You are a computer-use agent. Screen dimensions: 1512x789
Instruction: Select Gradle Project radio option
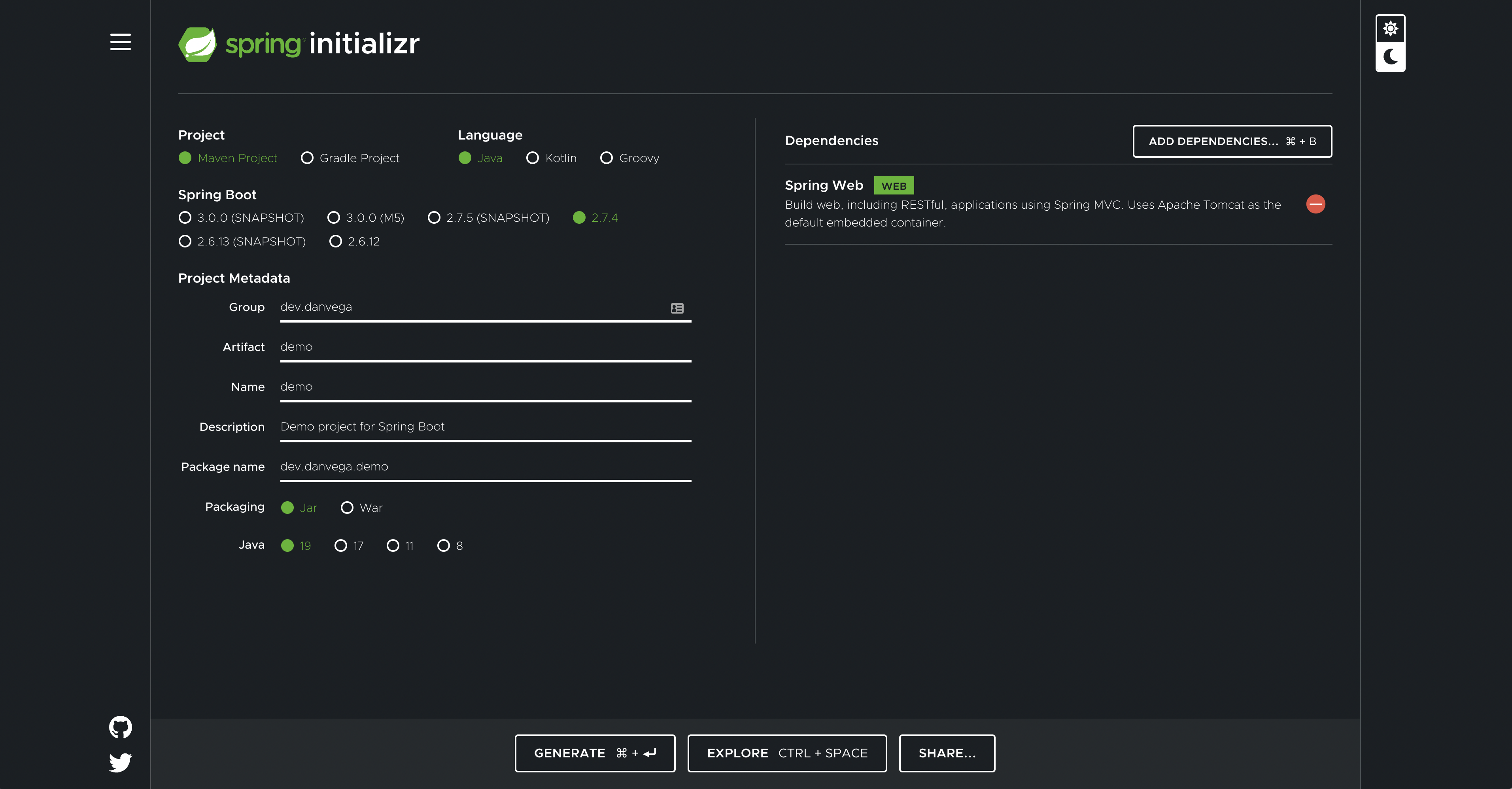(307, 158)
